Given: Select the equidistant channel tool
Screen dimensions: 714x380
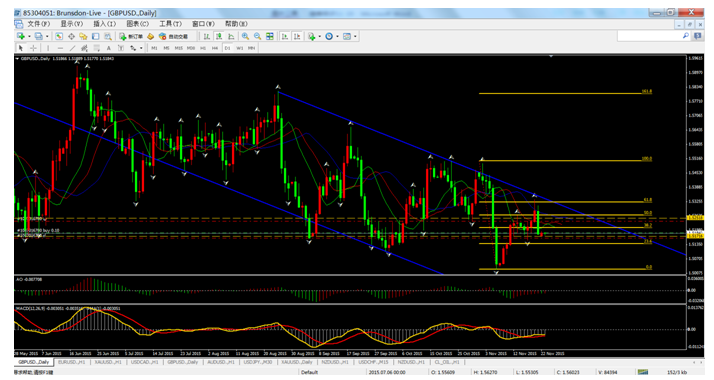Looking at the screenshot, I should [x=84, y=48].
